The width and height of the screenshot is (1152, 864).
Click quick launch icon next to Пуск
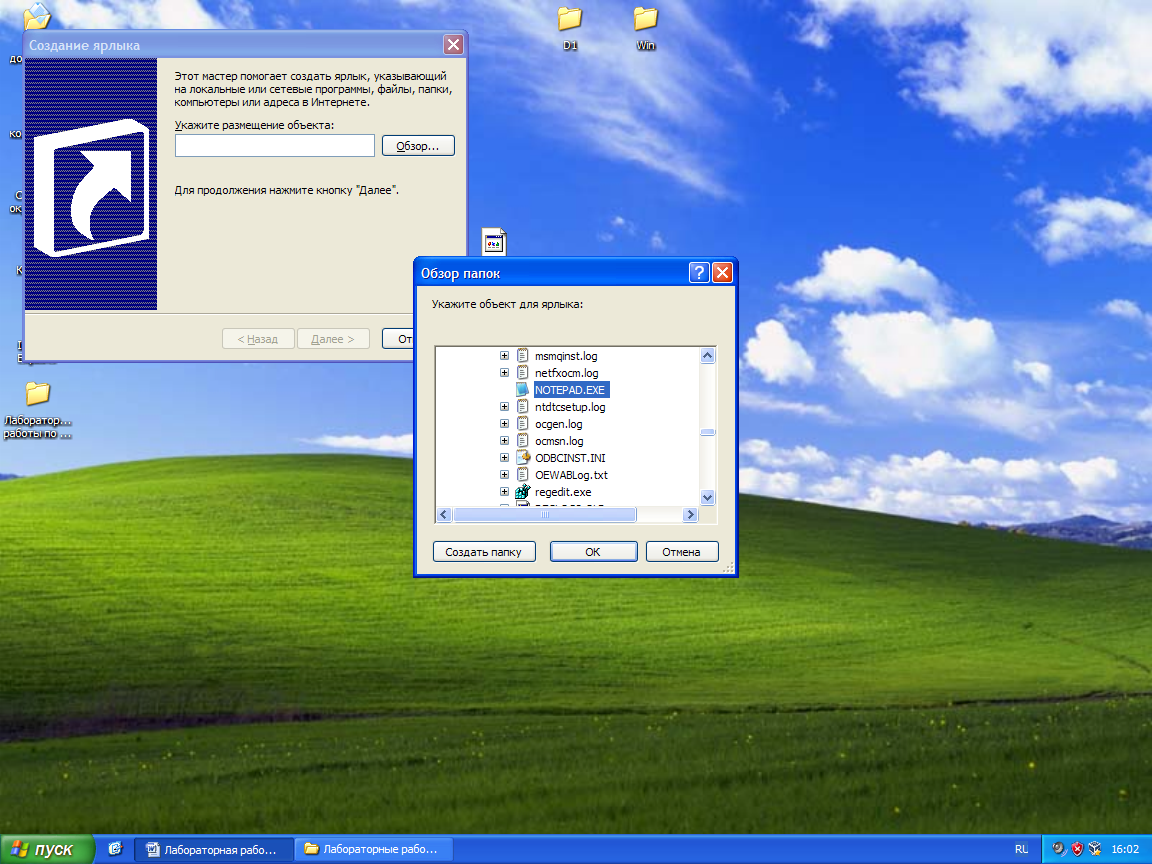[115, 849]
